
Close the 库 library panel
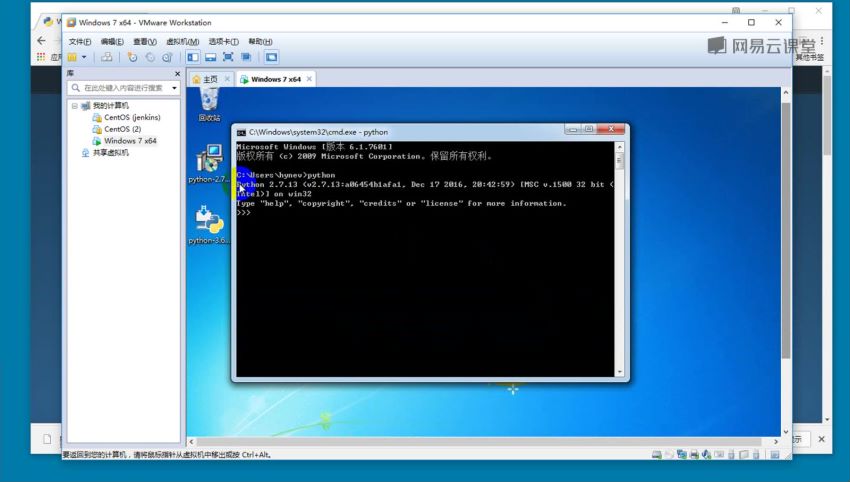(x=177, y=73)
